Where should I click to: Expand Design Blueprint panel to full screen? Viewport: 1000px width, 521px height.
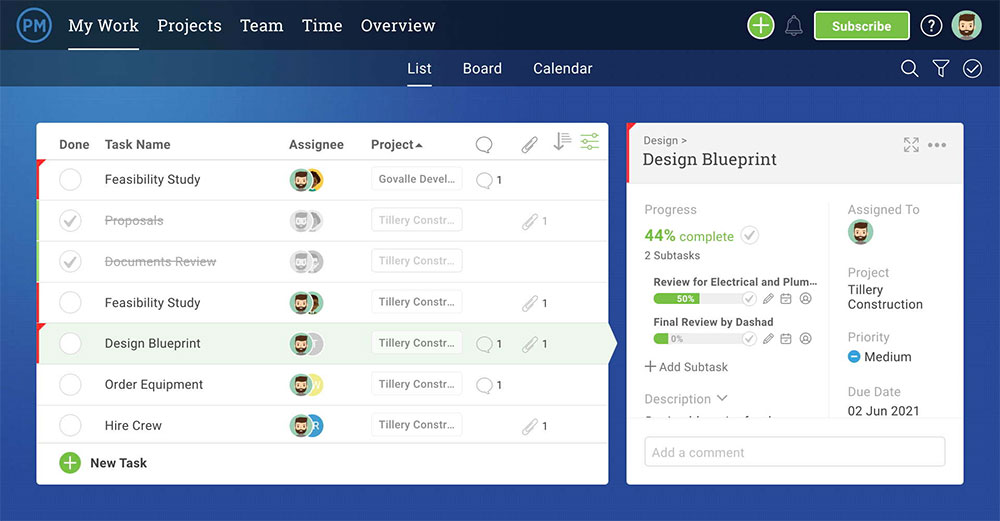911,145
